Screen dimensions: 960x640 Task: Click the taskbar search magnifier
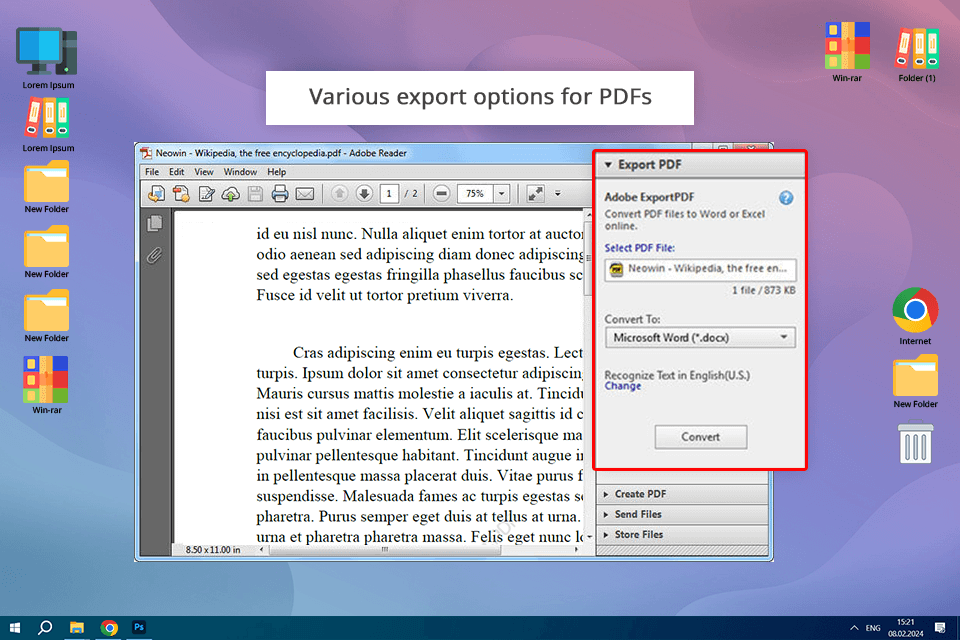[45, 628]
